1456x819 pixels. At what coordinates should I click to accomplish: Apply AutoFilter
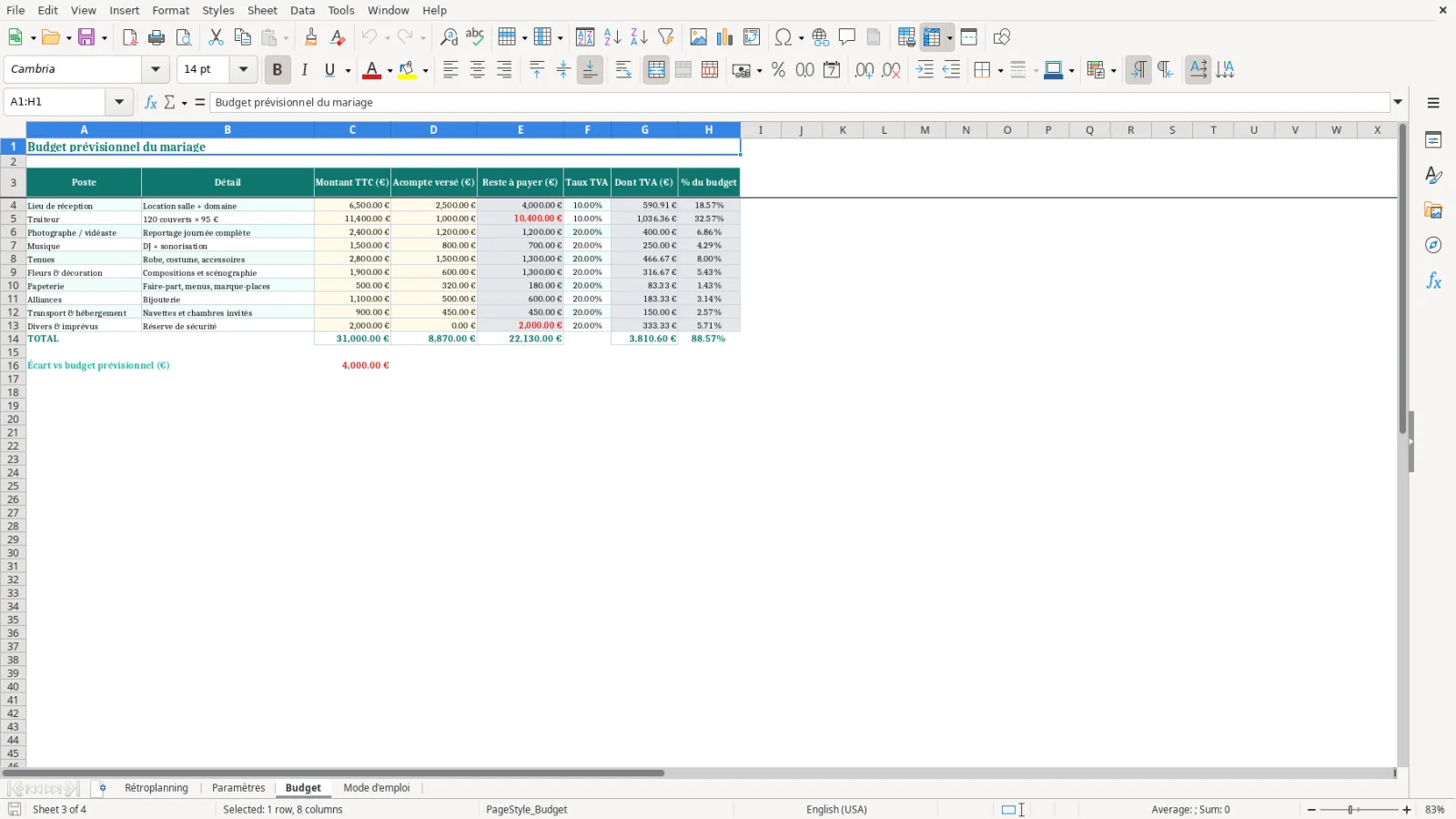click(x=666, y=37)
